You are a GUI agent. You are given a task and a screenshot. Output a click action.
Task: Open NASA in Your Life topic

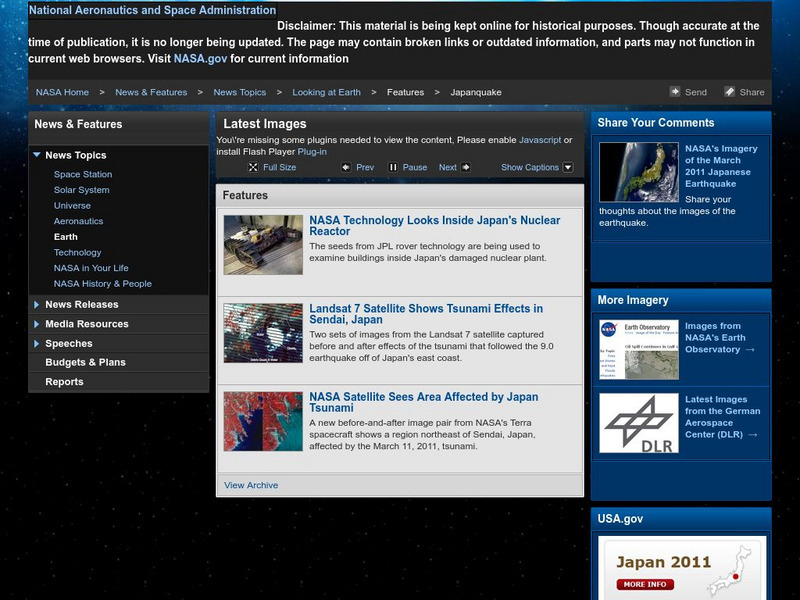(91, 268)
